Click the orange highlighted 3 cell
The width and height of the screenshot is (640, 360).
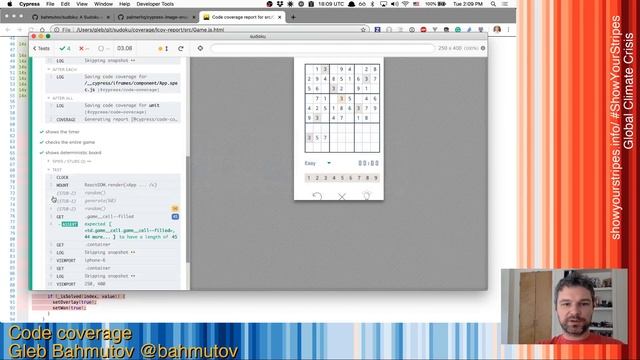click(x=342, y=98)
